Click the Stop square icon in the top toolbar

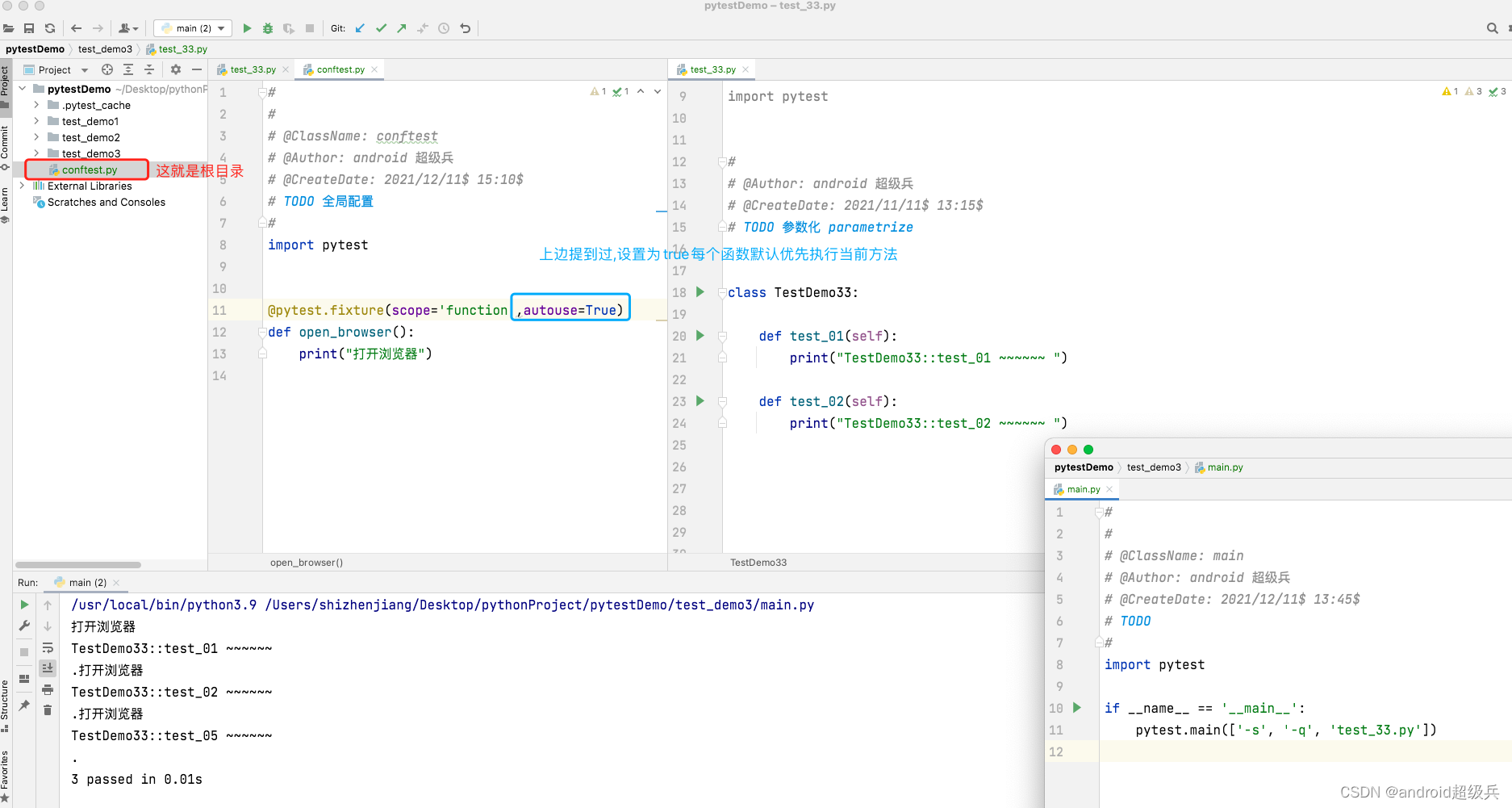[x=310, y=28]
